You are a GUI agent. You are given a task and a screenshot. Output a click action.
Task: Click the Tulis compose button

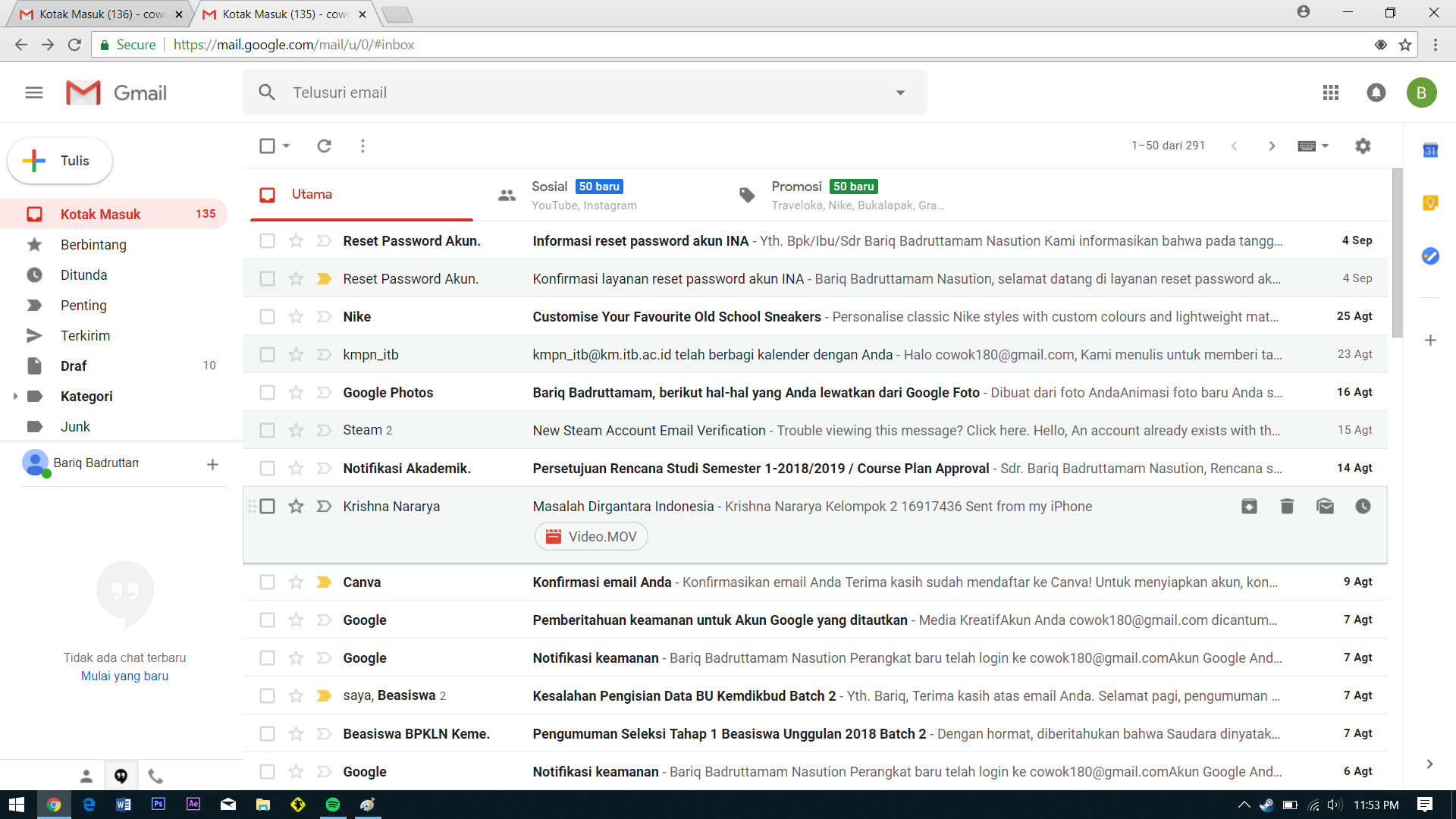[60, 161]
